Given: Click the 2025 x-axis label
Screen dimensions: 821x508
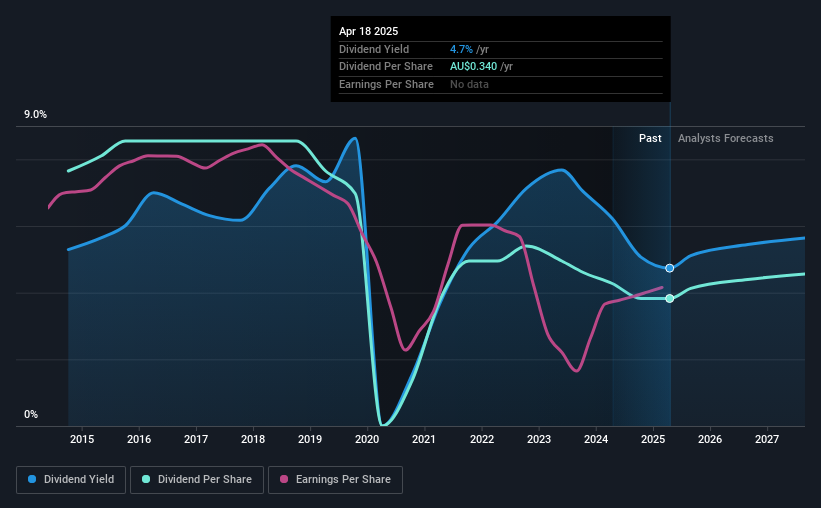Looking at the screenshot, I should [653, 439].
